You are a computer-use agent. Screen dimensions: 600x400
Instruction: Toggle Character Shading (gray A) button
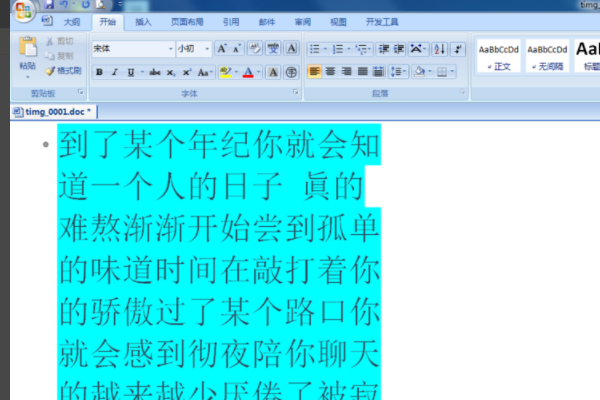click(x=273, y=72)
